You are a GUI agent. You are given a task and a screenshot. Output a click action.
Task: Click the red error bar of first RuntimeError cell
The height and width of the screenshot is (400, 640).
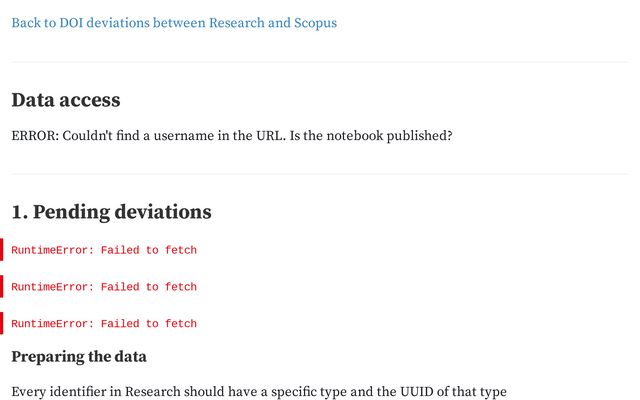tap(2, 250)
